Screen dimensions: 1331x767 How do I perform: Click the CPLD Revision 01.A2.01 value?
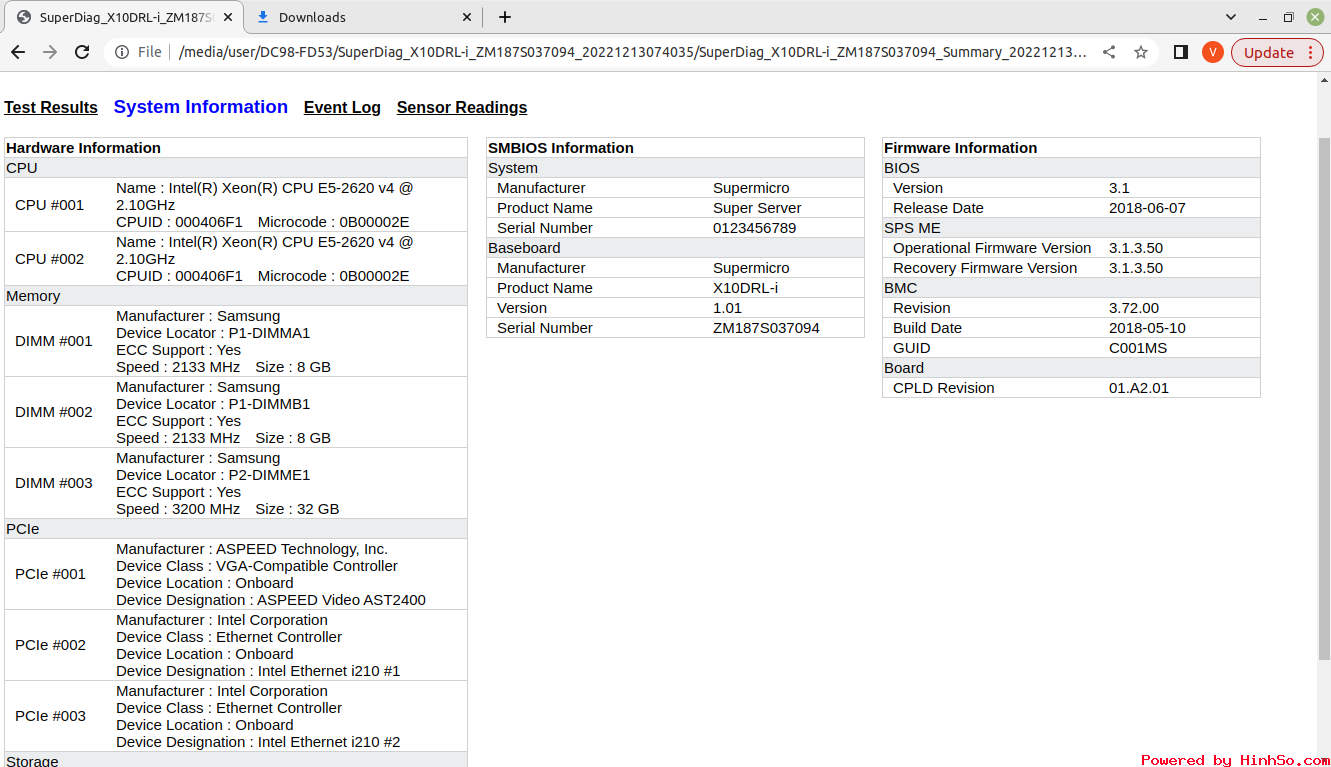point(1139,388)
